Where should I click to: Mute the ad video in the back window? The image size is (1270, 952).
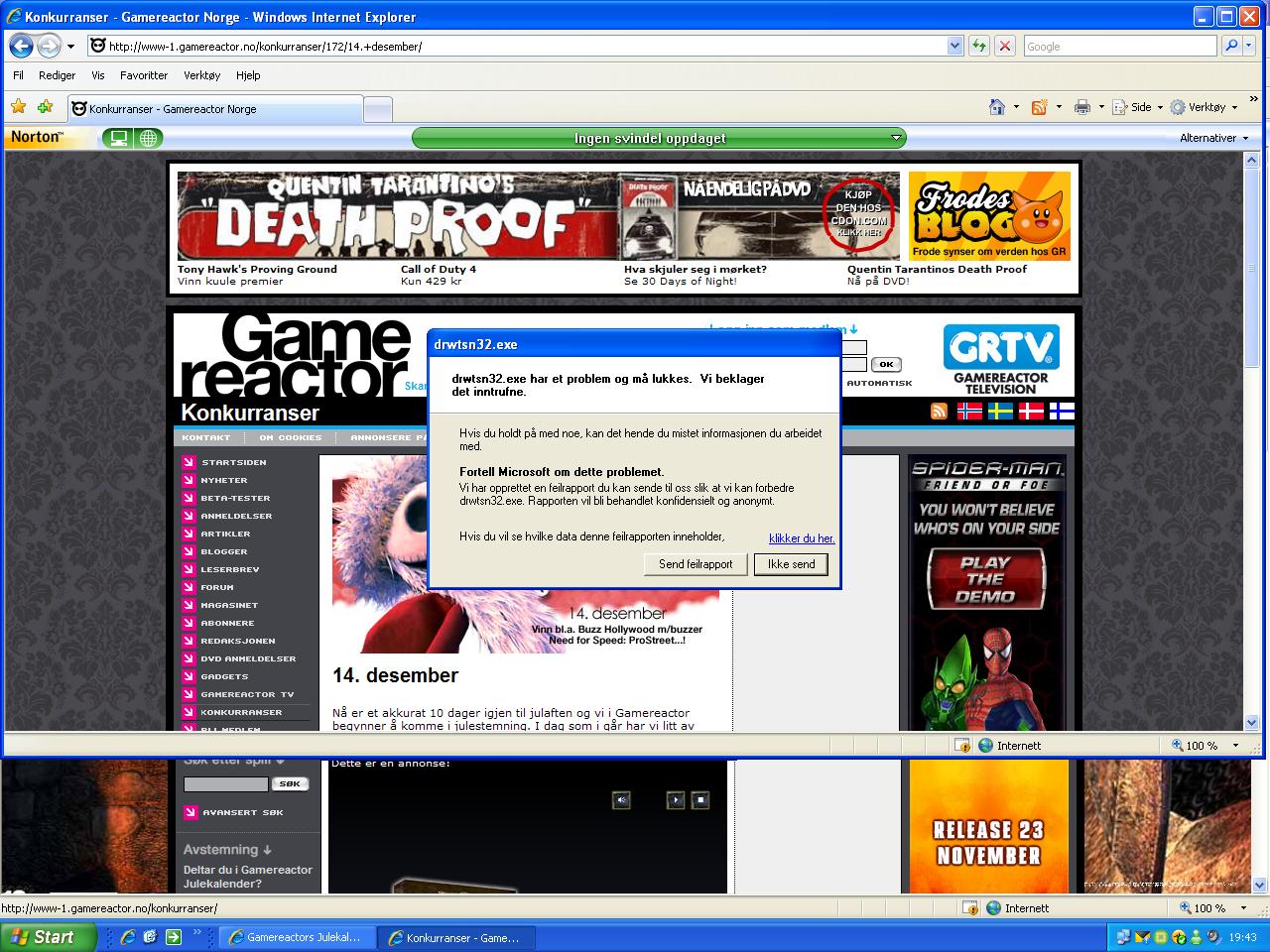(622, 800)
